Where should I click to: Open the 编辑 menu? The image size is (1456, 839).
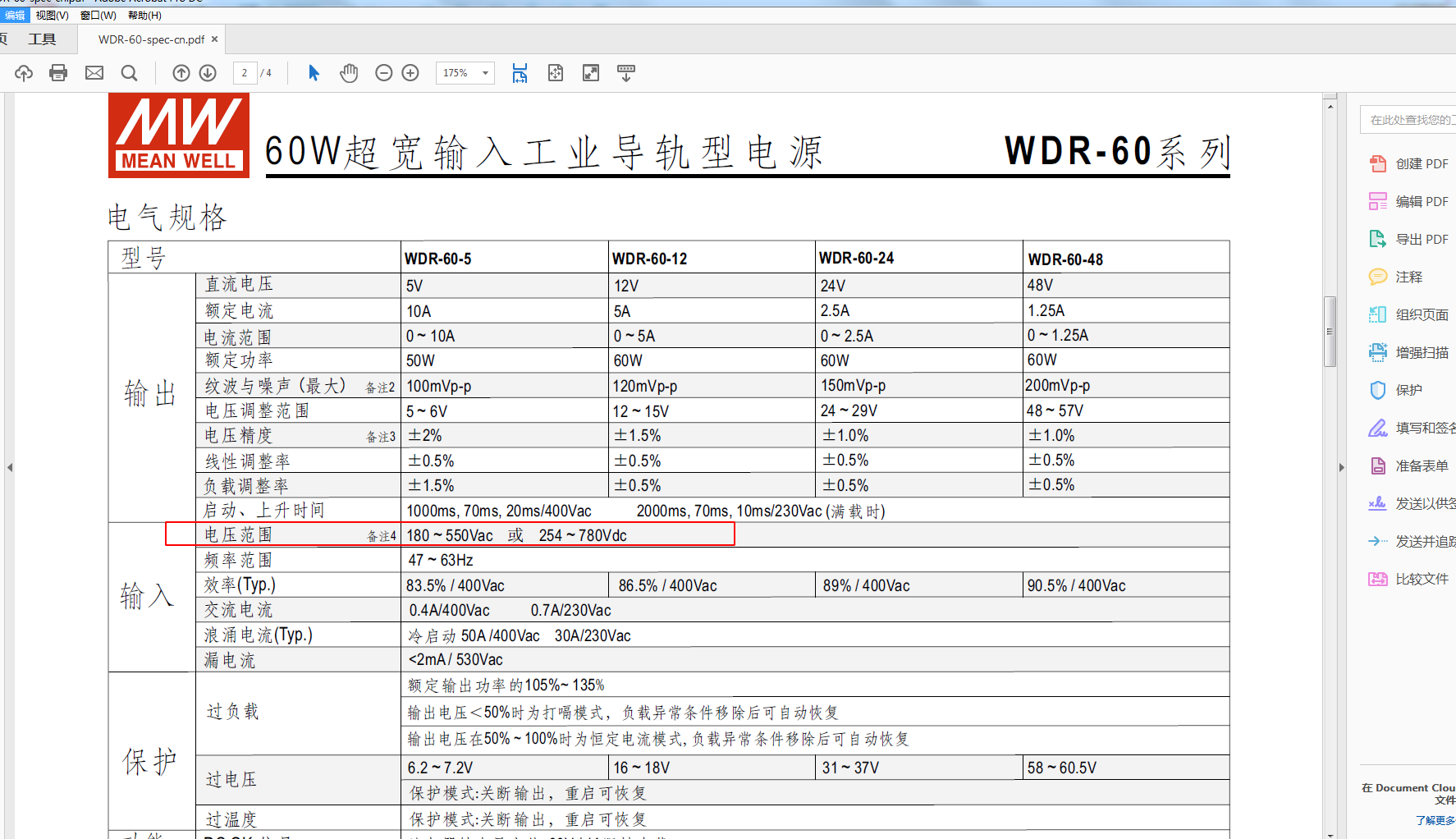pos(15,15)
